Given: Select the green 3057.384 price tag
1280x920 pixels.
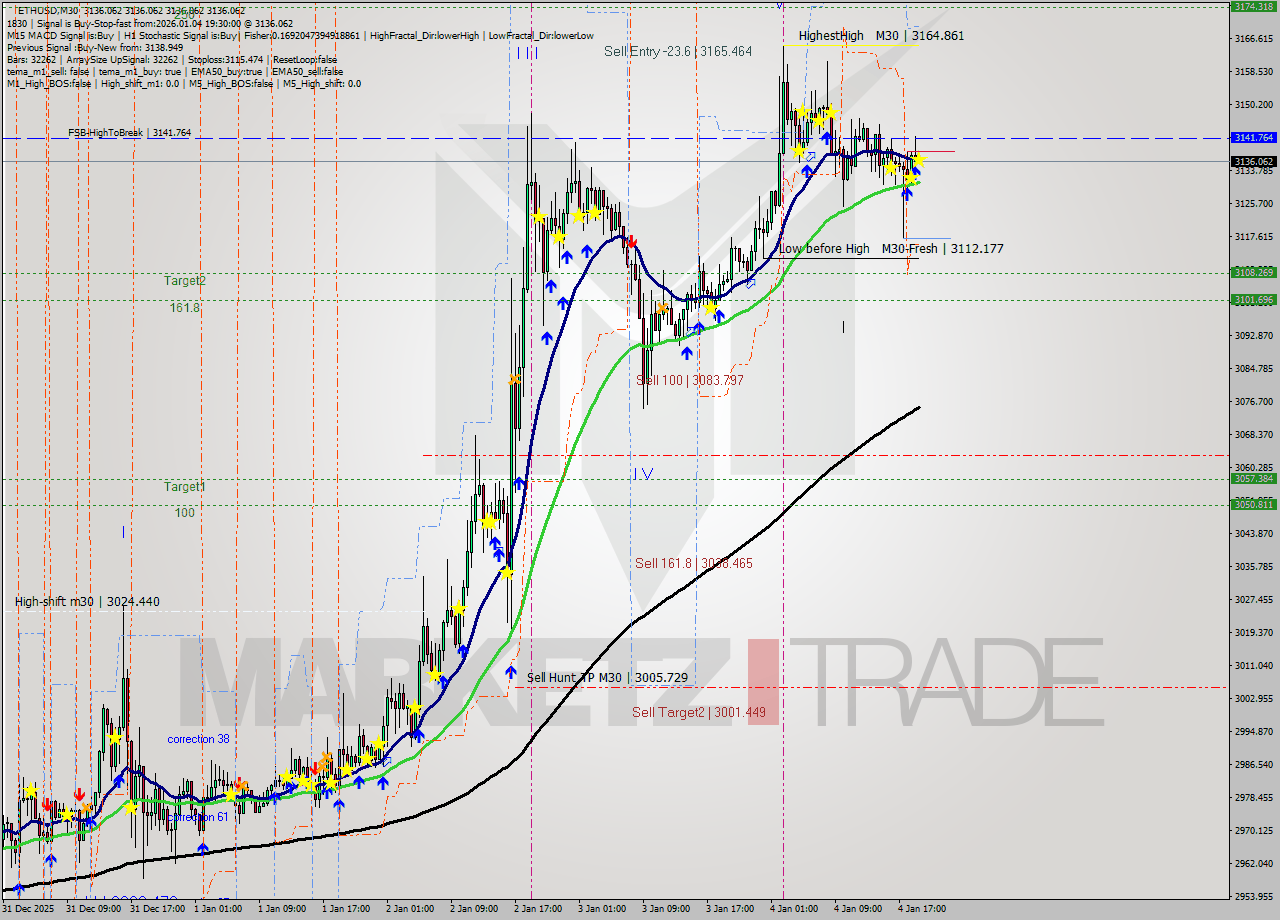Looking at the screenshot, I should 1253,478.
